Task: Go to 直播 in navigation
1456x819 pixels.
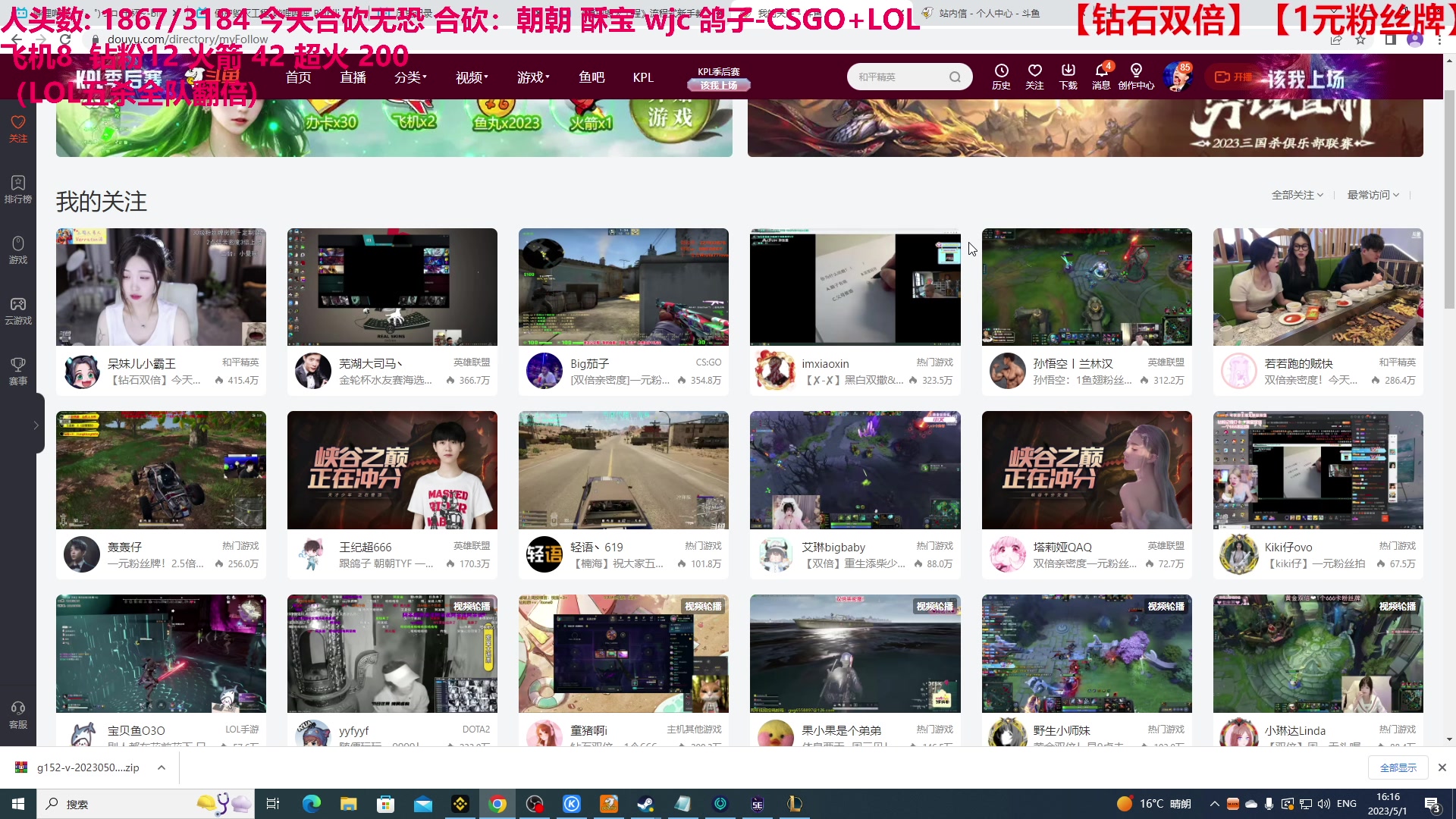Action: (353, 77)
